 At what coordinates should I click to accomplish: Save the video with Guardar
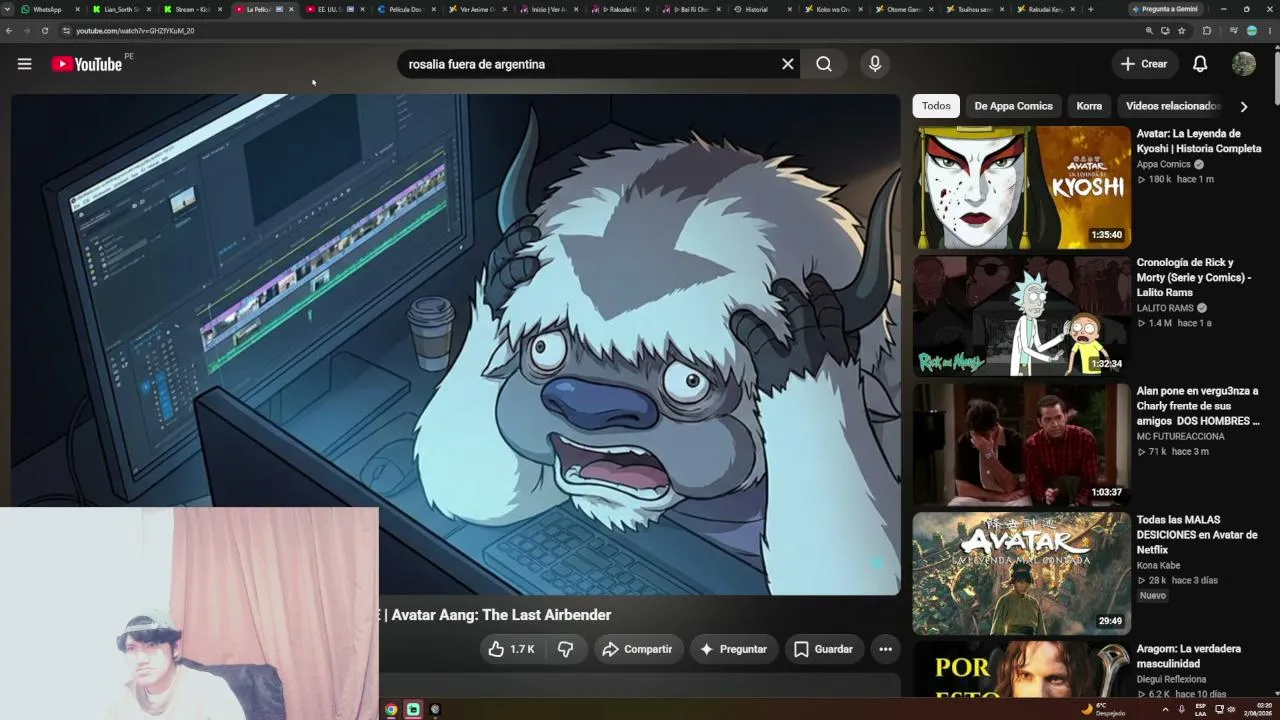tap(824, 649)
